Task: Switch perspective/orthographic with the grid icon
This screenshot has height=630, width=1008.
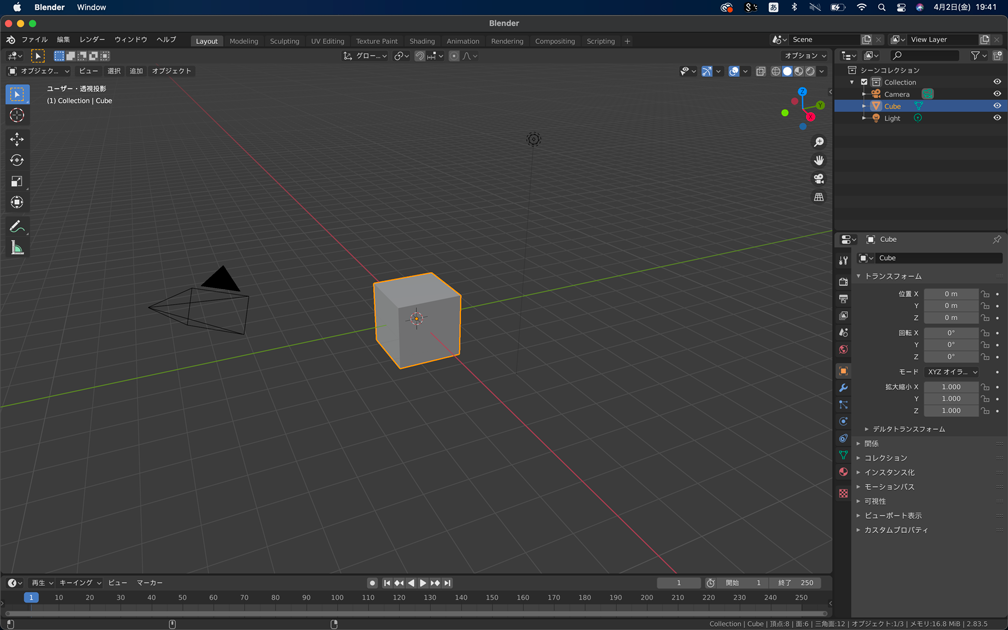Action: [x=818, y=197]
